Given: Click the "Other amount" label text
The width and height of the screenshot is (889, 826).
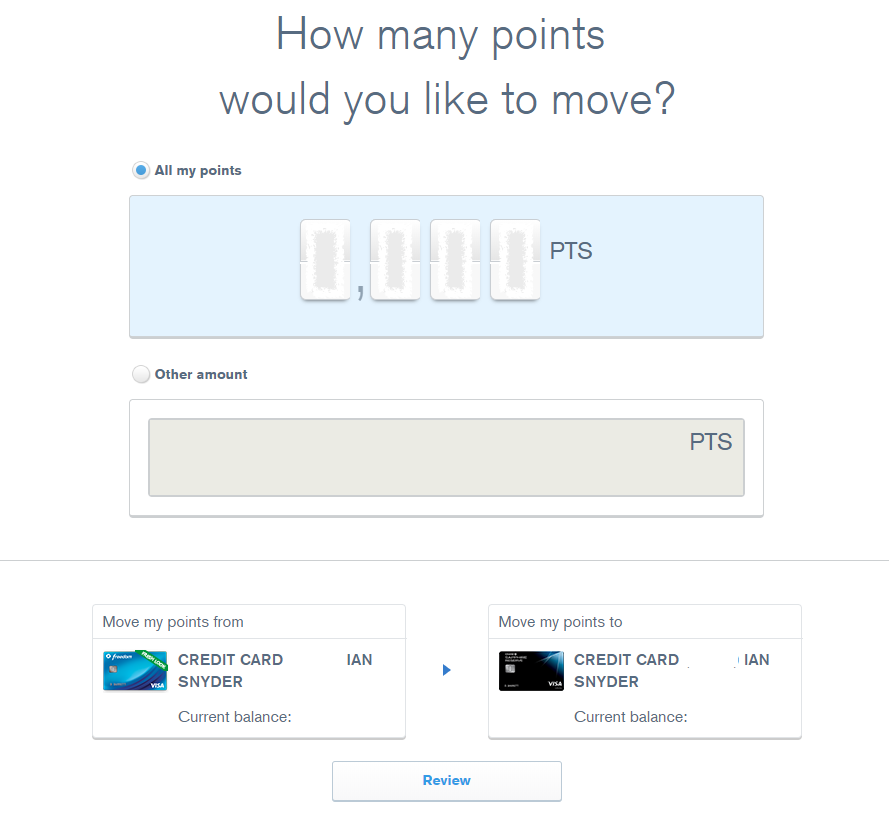Looking at the screenshot, I should pyautogui.click(x=201, y=375).
